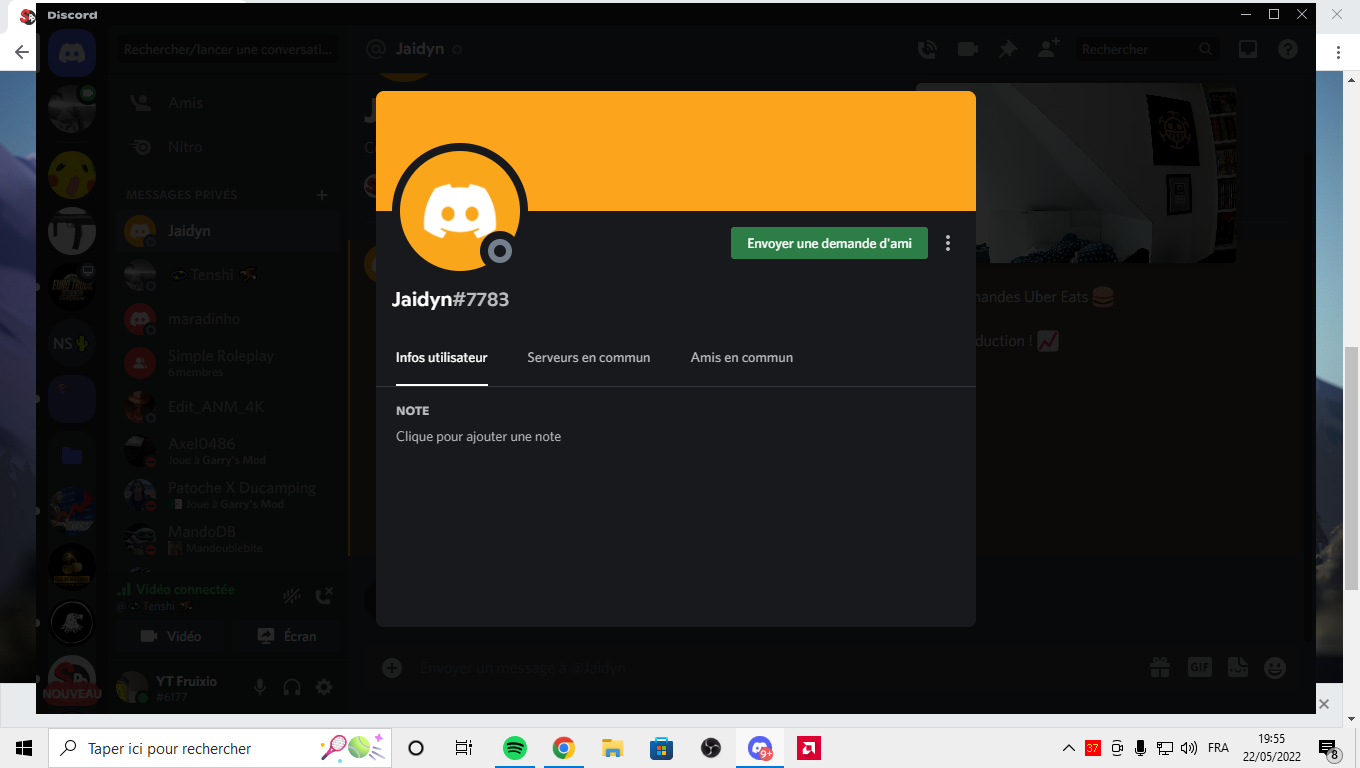Open the Amis friends page

[x=226, y=103]
